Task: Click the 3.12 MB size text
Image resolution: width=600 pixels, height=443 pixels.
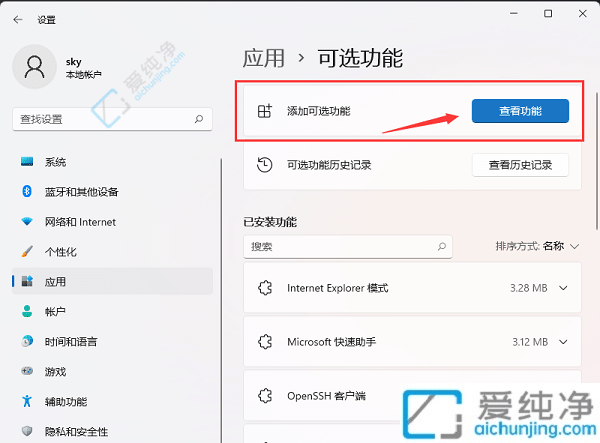Action: (x=530, y=342)
